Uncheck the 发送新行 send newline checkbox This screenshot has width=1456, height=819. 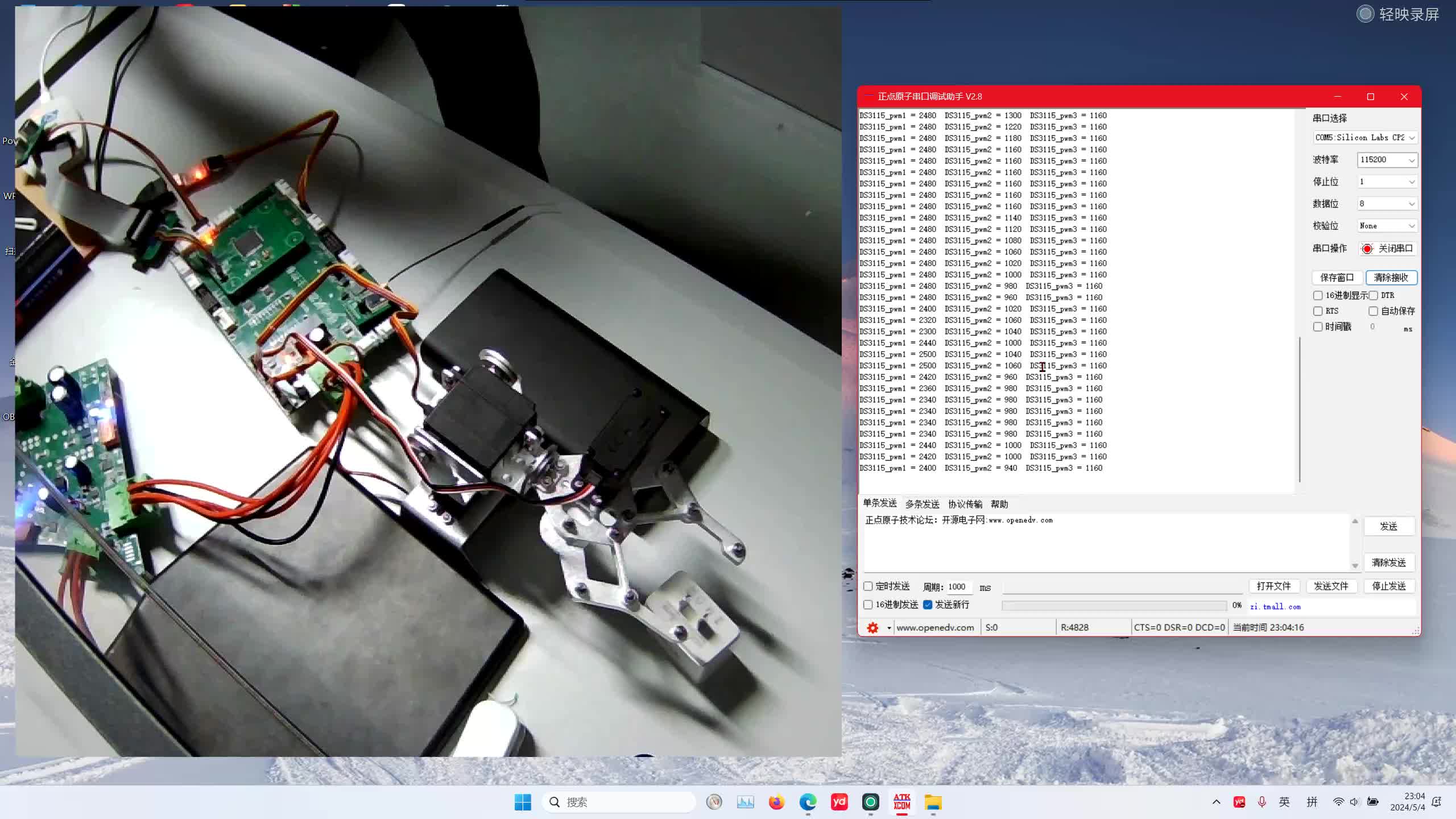(x=928, y=605)
